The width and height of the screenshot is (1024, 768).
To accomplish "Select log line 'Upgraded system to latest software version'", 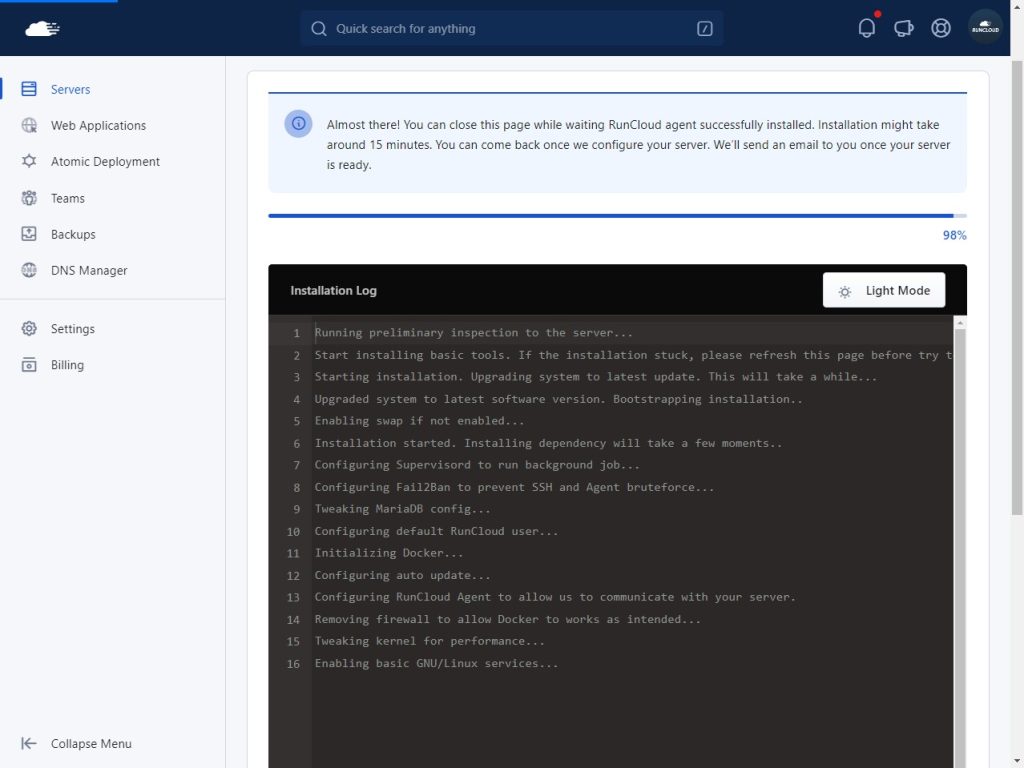I will tap(558, 399).
